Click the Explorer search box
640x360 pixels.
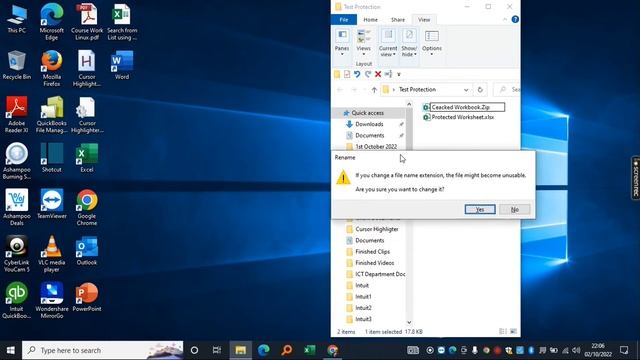(507, 90)
